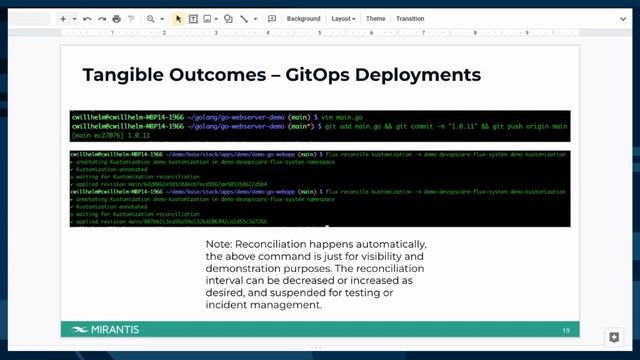The width and height of the screenshot is (640, 360).
Task: Expand the insert image dropdown arrow
Action: click(x=216, y=19)
